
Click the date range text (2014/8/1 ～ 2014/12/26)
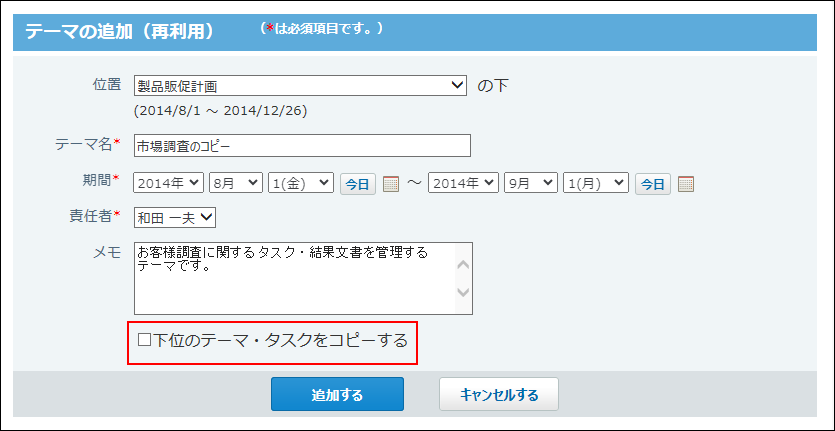click(220, 111)
